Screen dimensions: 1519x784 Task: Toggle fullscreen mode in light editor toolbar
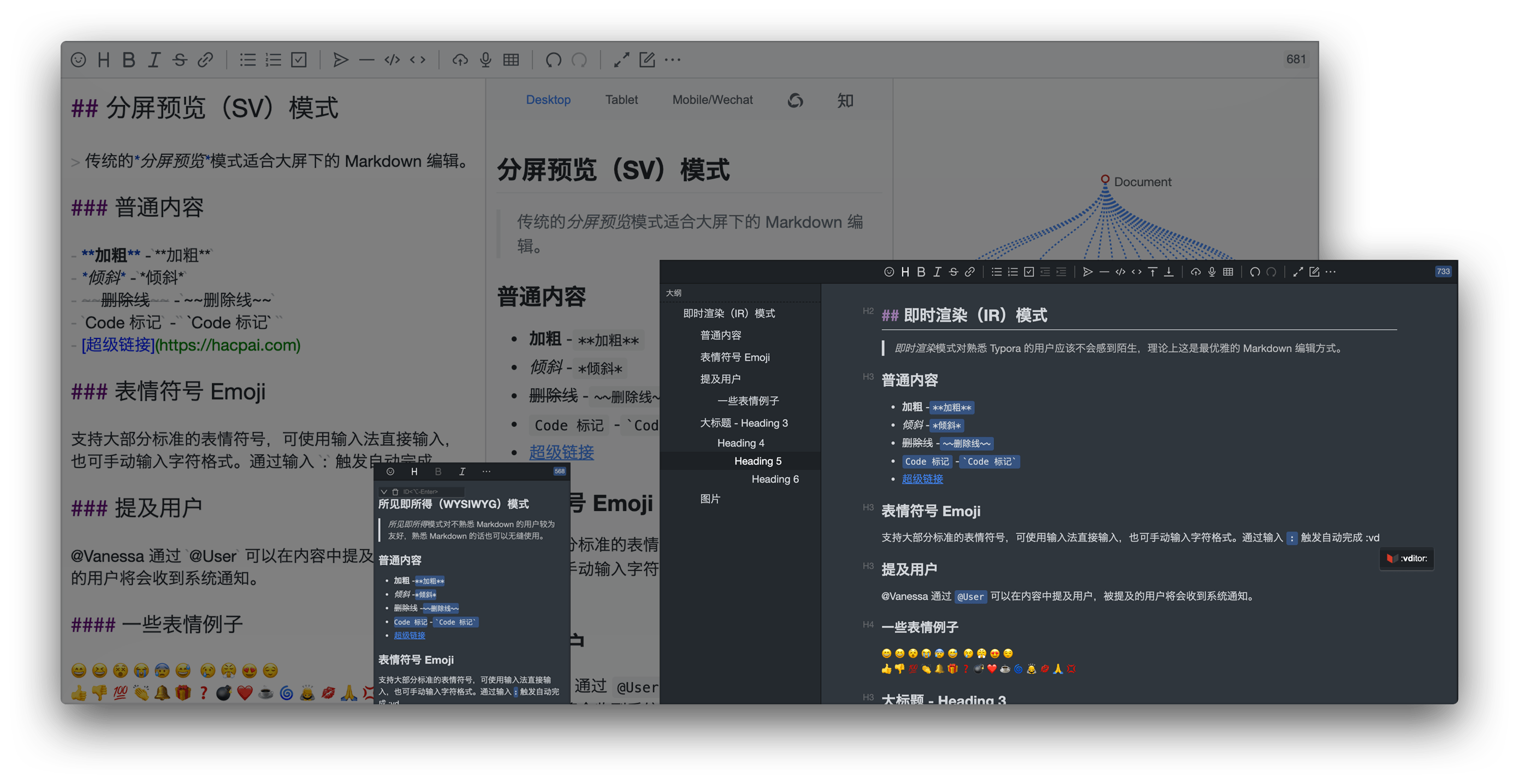[x=621, y=60]
